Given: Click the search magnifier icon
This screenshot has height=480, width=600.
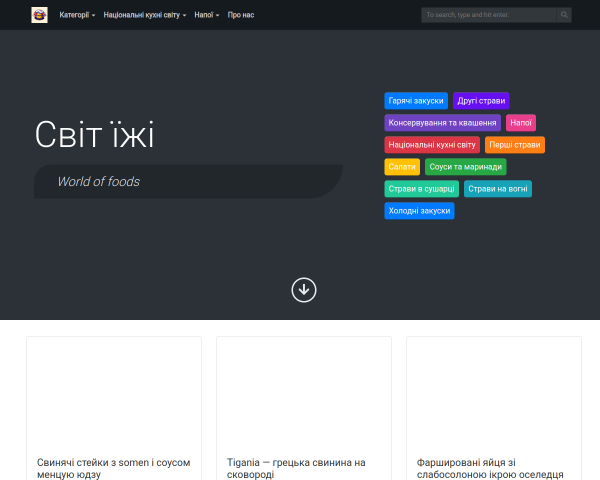Looking at the screenshot, I should pyautogui.click(x=564, y=15).
